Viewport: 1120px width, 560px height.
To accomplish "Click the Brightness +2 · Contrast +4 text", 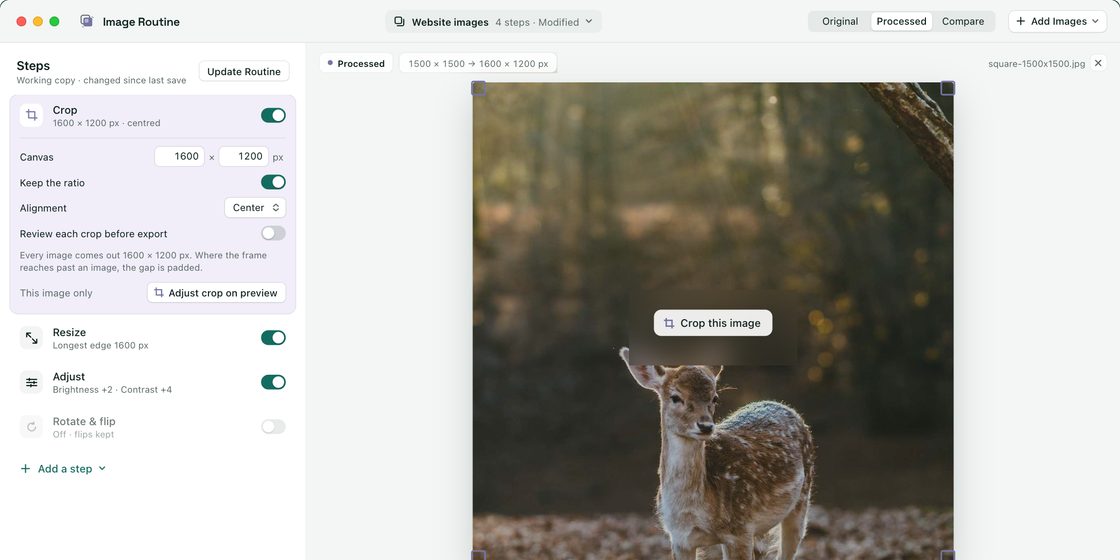I will (x=112, y=390).
